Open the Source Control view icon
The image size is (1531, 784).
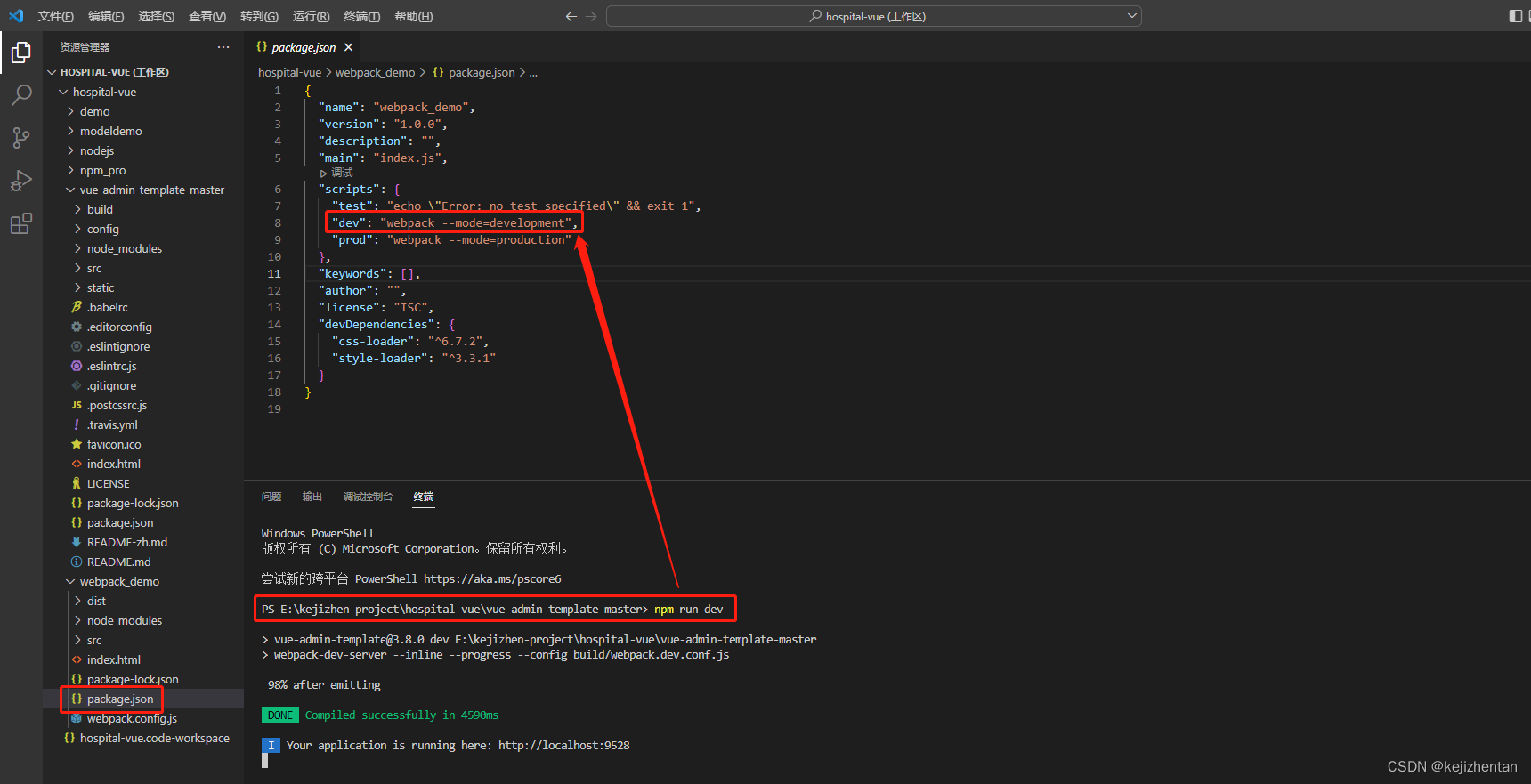click(21, 137)
